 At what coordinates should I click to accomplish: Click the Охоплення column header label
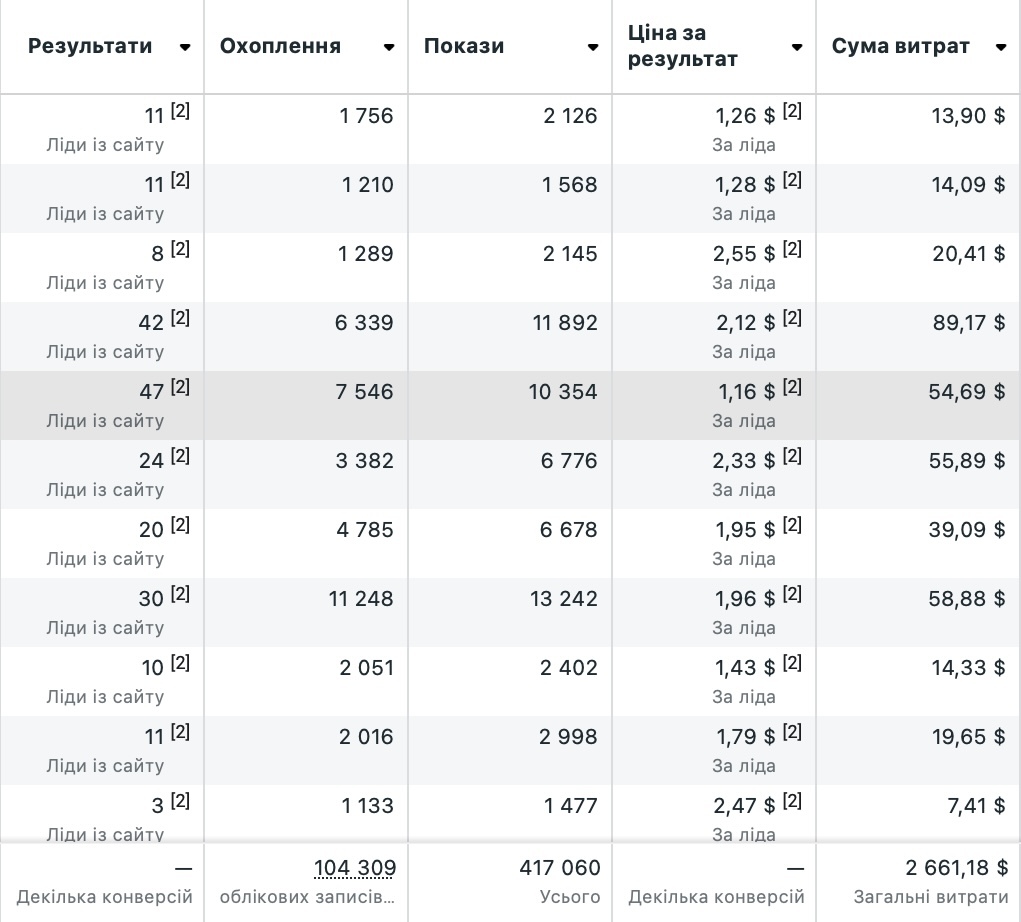[x=280, y=46]
